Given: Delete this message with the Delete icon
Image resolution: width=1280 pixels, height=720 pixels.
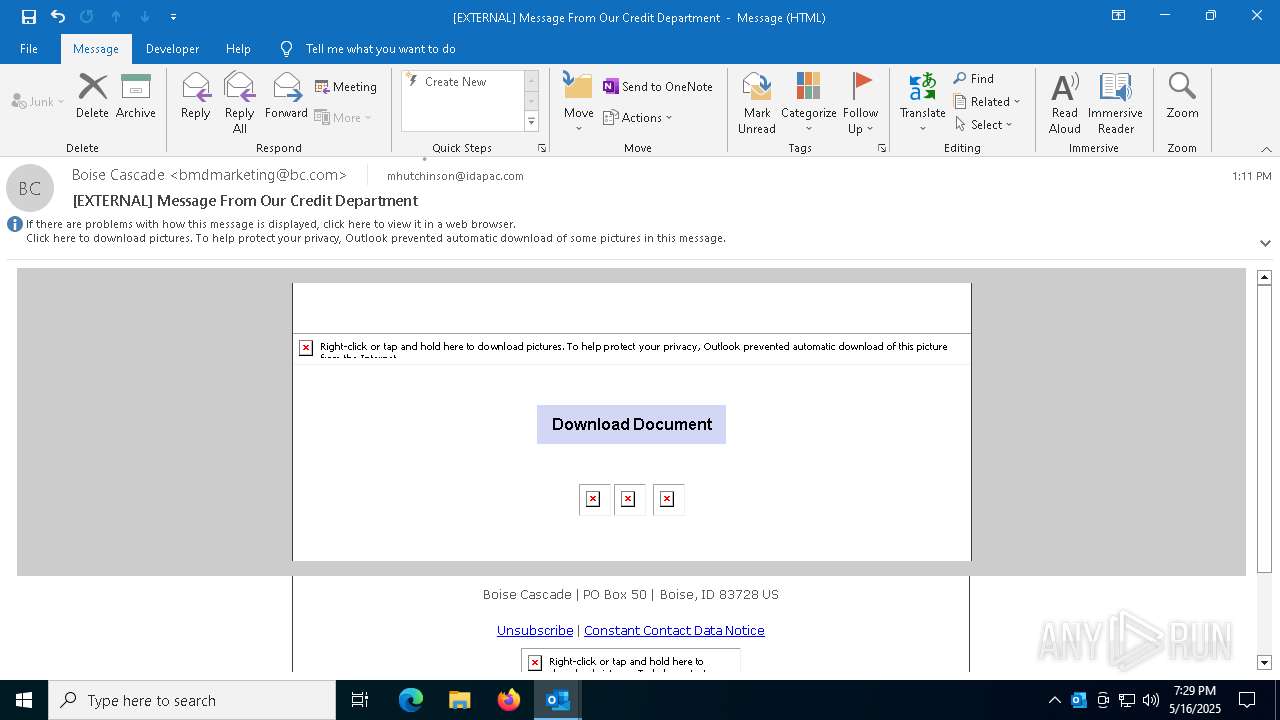Looking at the screenshot, I should [92, 96].
